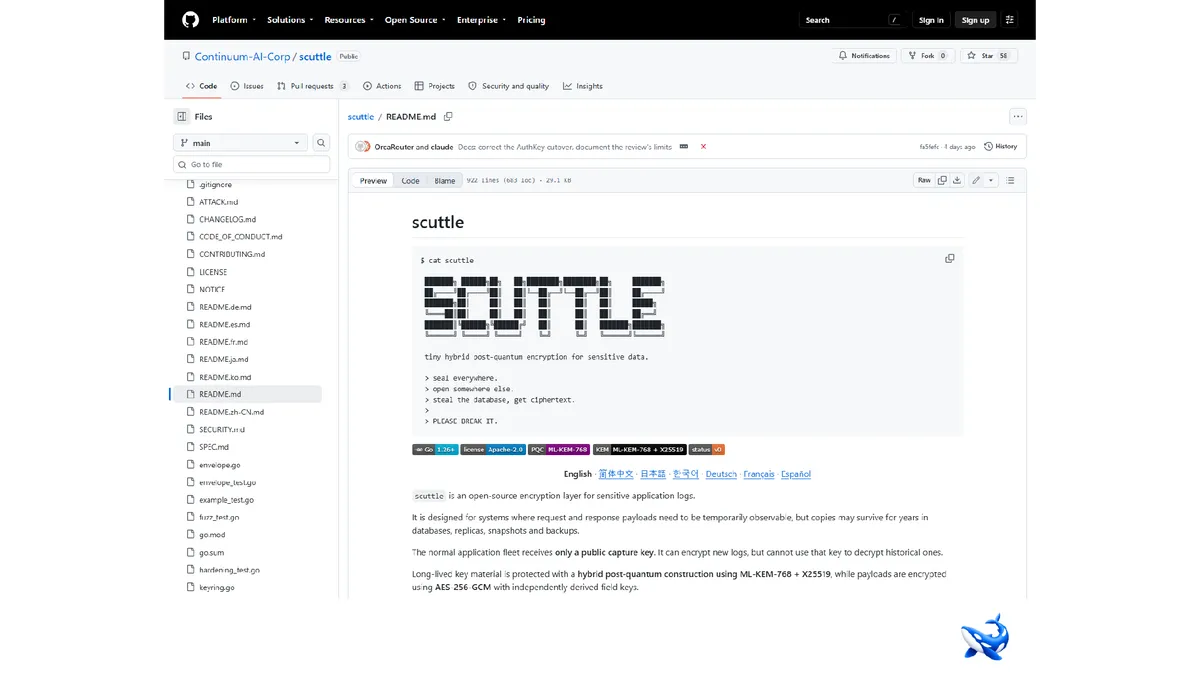The height and width of the screenshot is (675, 1200).
Task: Click Sign in
Action: pyautogui.click(x=931, y=20)
